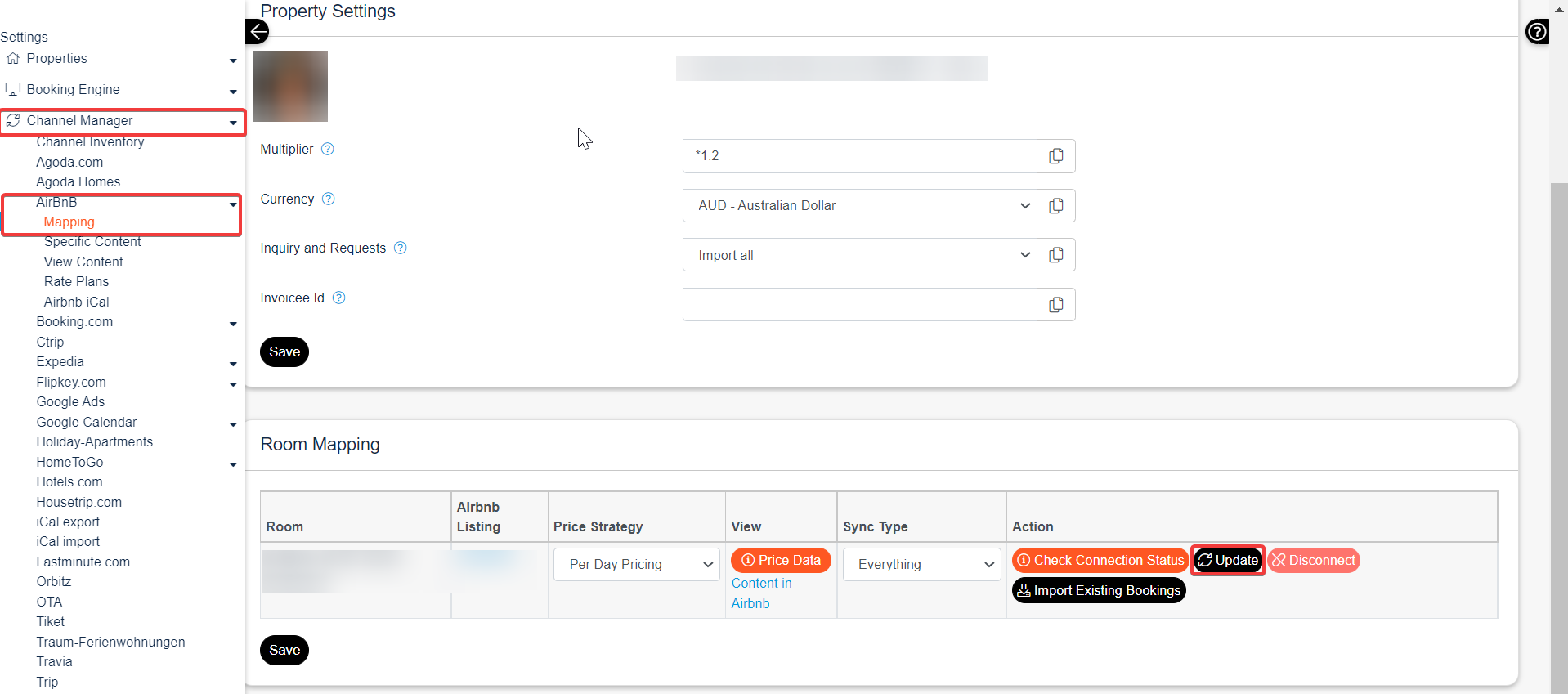This screenshot has width=1568, height=694.
Task: Open Agoda.com channel settings
Action: 69,162
